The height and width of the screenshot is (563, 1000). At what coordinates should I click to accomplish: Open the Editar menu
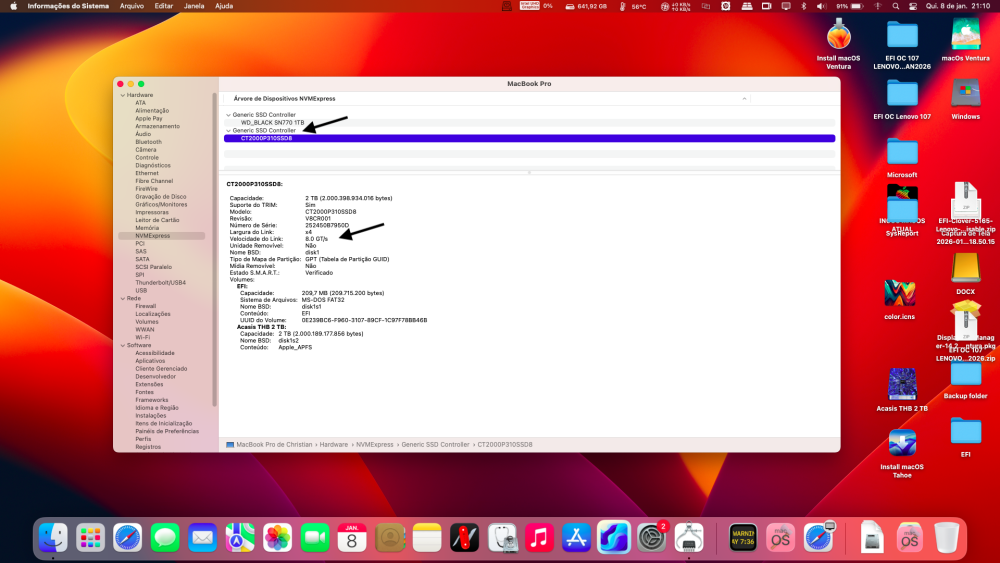pos(164,6)
